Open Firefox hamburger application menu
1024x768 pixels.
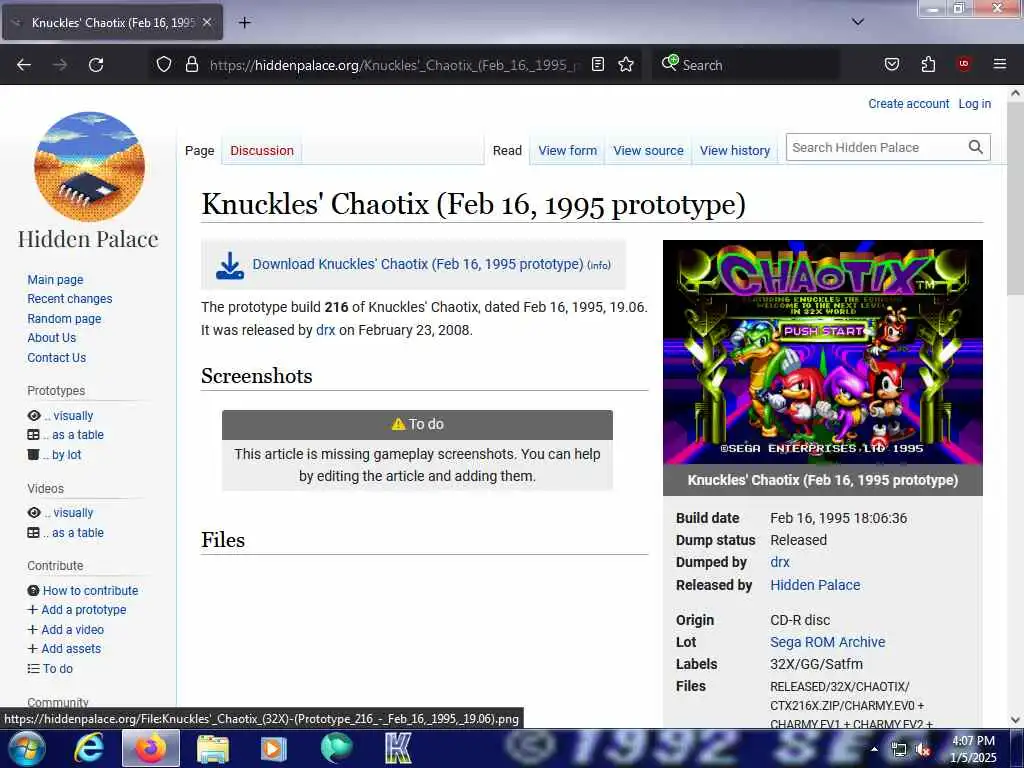[x=999, y=64]
